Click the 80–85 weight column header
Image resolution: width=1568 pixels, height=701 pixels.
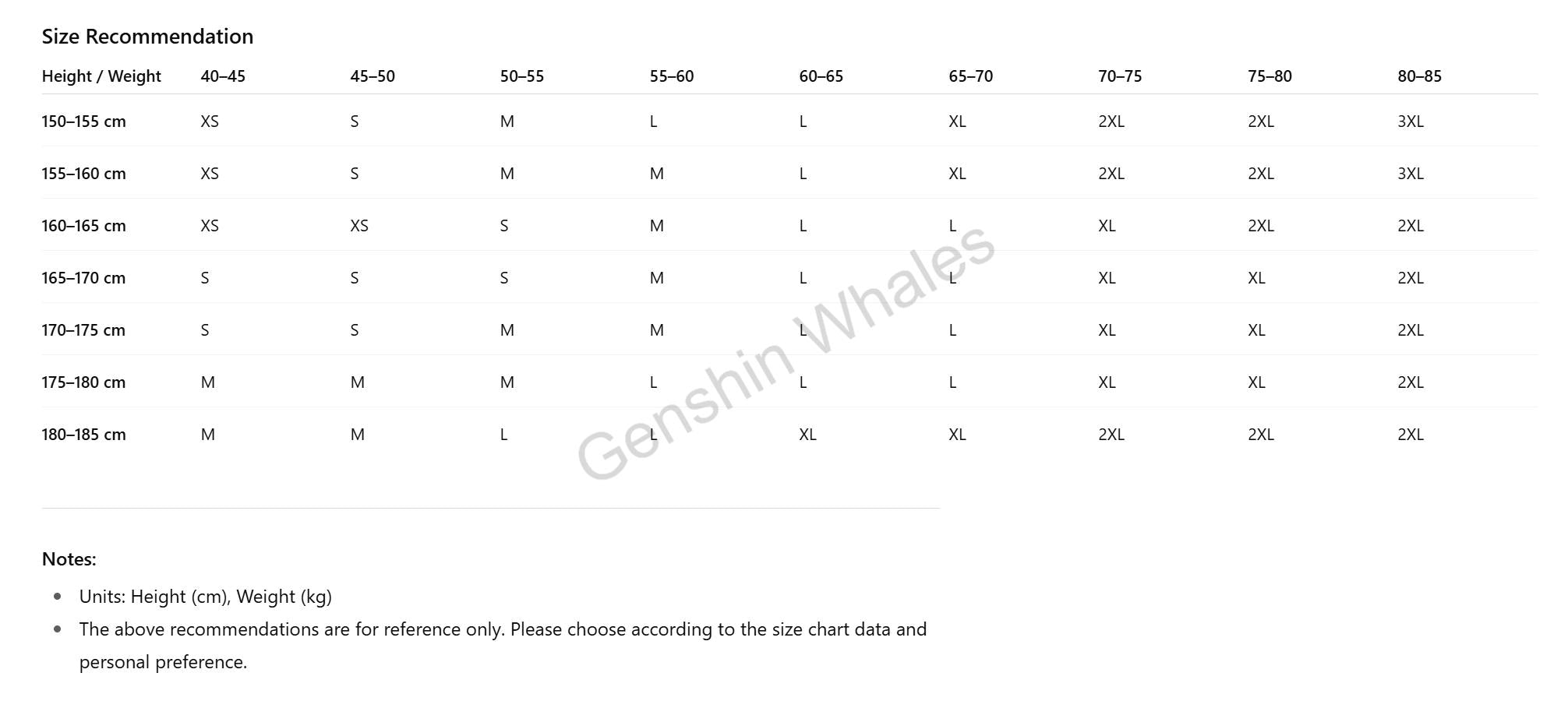tap(1419, 76)
